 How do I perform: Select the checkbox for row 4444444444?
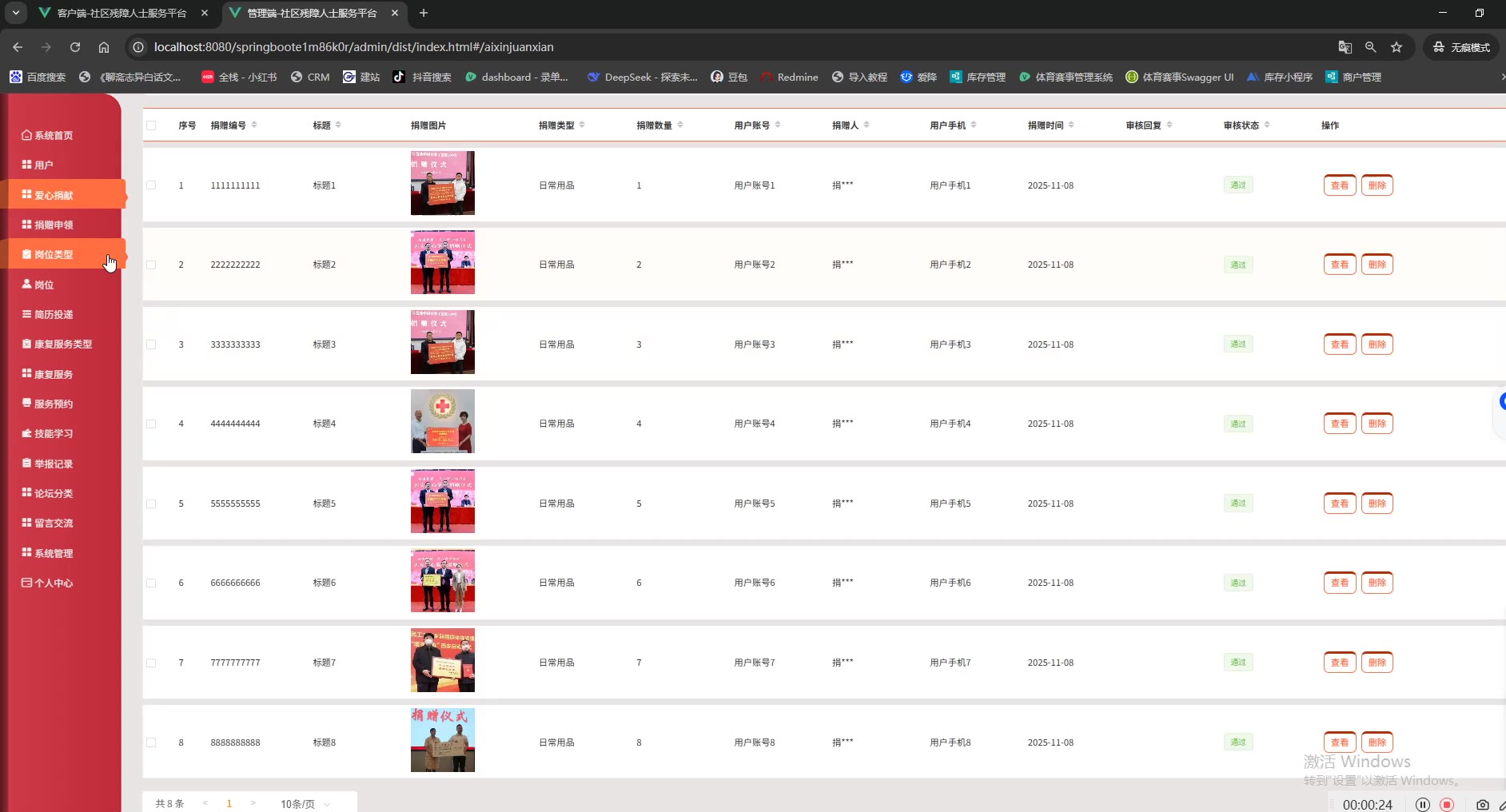(151, 424)
